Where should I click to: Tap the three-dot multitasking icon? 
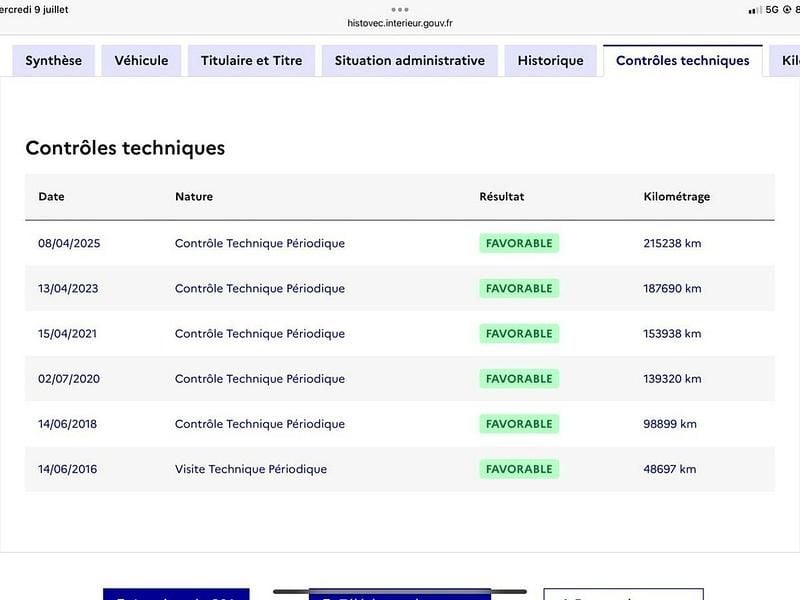pyautogui.click(x=400, y=9)
